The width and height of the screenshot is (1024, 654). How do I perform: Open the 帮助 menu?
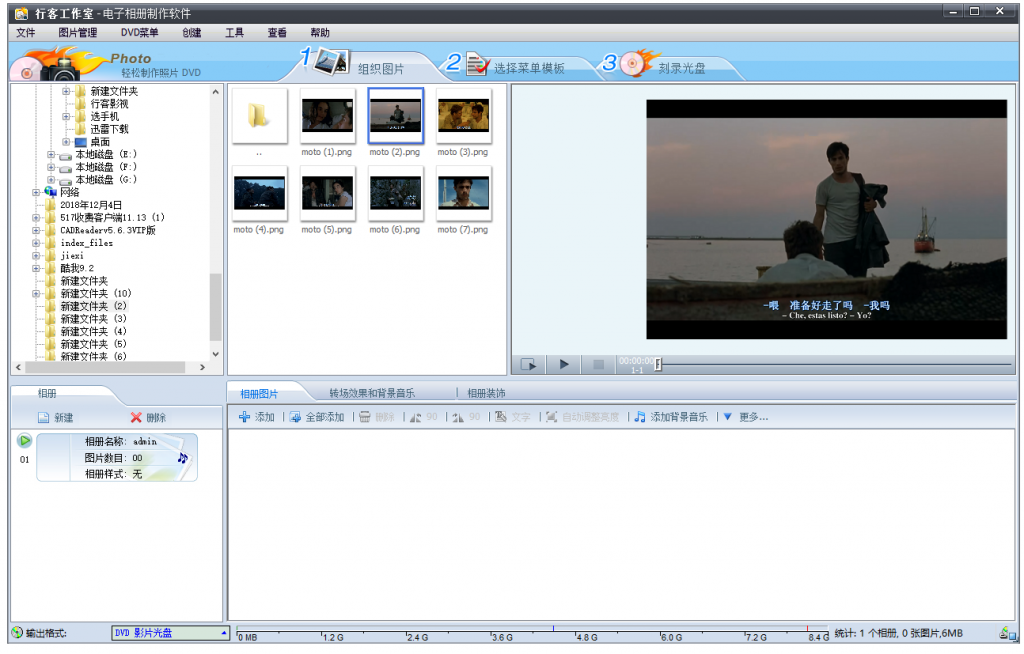[320, 33]
